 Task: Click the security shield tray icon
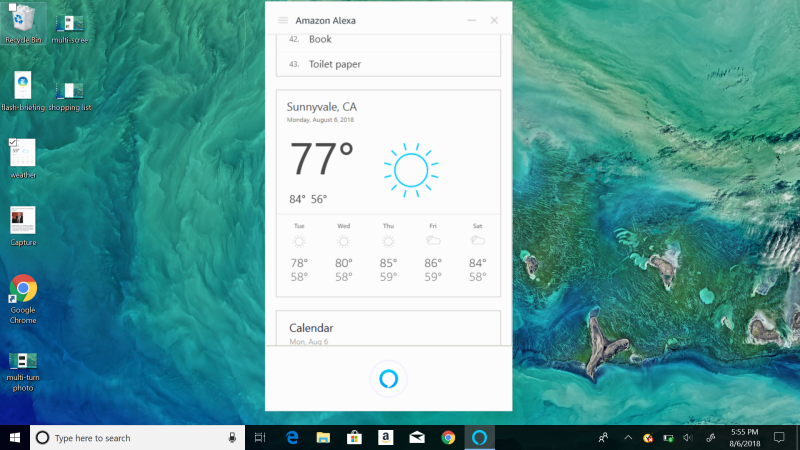coord(648,438)
